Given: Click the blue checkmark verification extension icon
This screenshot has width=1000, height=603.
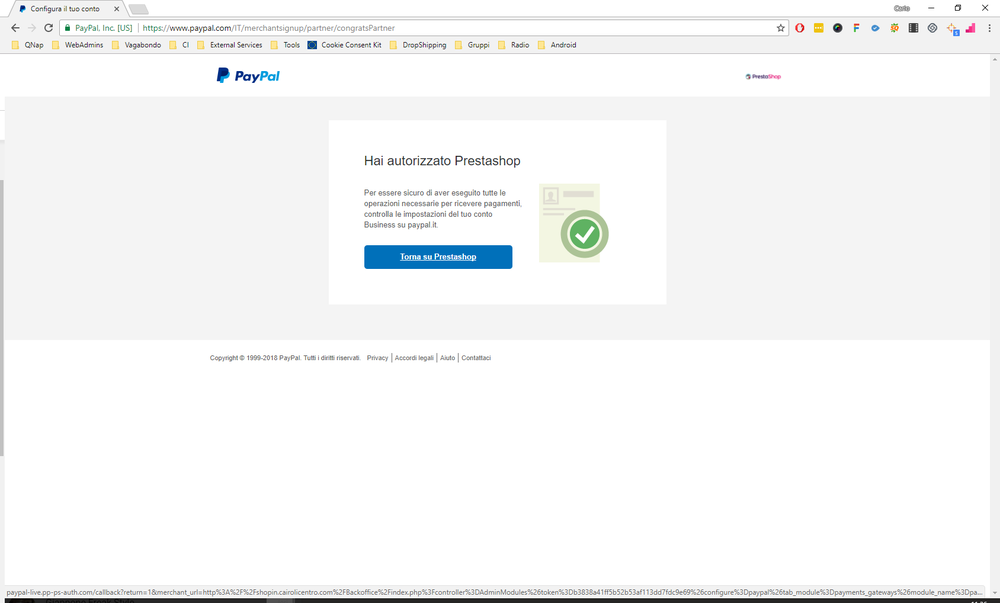Looking at the screenshot, I should [875, 28].
